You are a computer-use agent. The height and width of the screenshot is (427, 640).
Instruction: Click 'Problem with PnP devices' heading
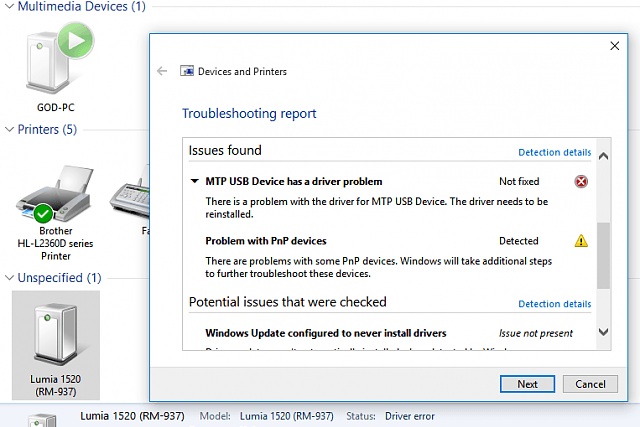tap(266, 241)
